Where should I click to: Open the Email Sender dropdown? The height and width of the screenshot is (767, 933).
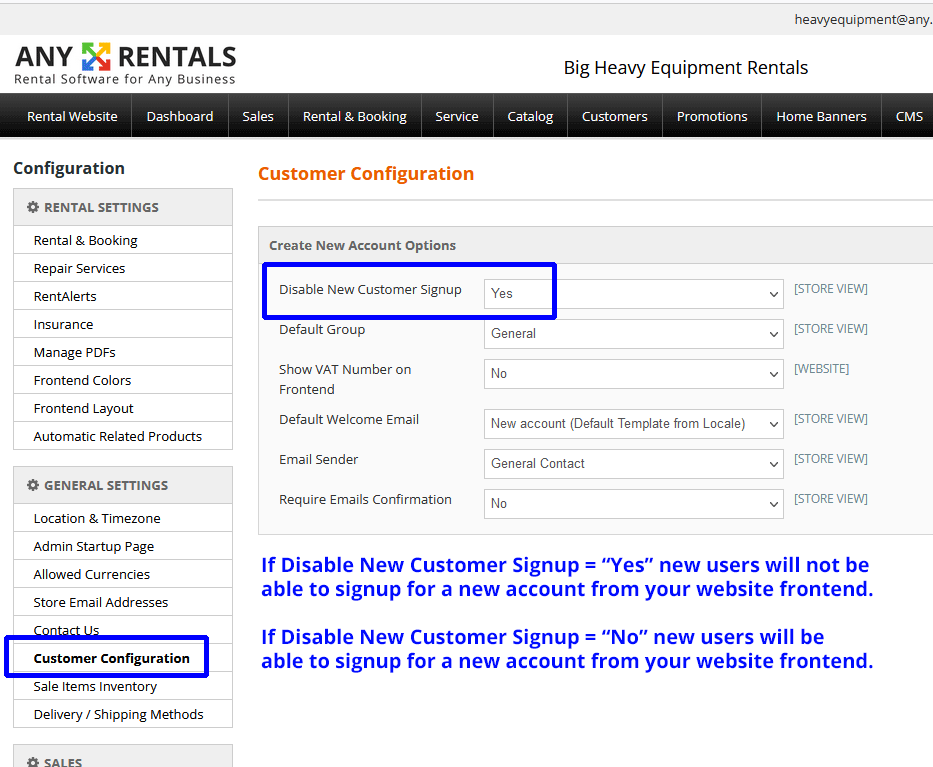(x=633, y=464)
